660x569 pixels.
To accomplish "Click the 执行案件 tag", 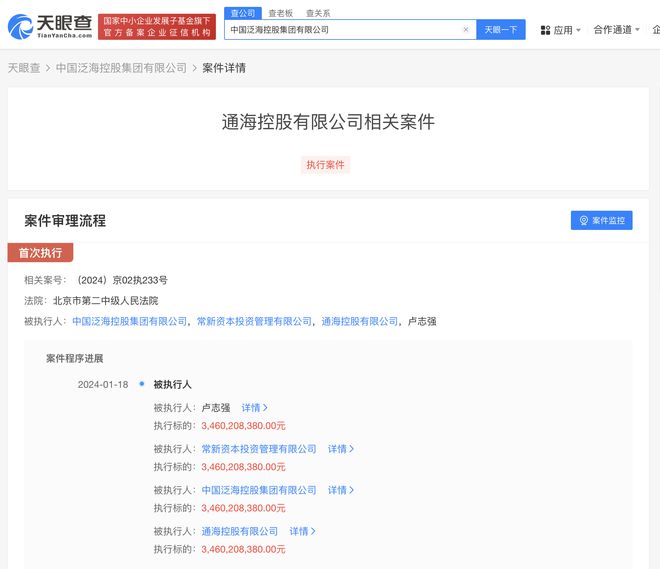I will [325, 165].
